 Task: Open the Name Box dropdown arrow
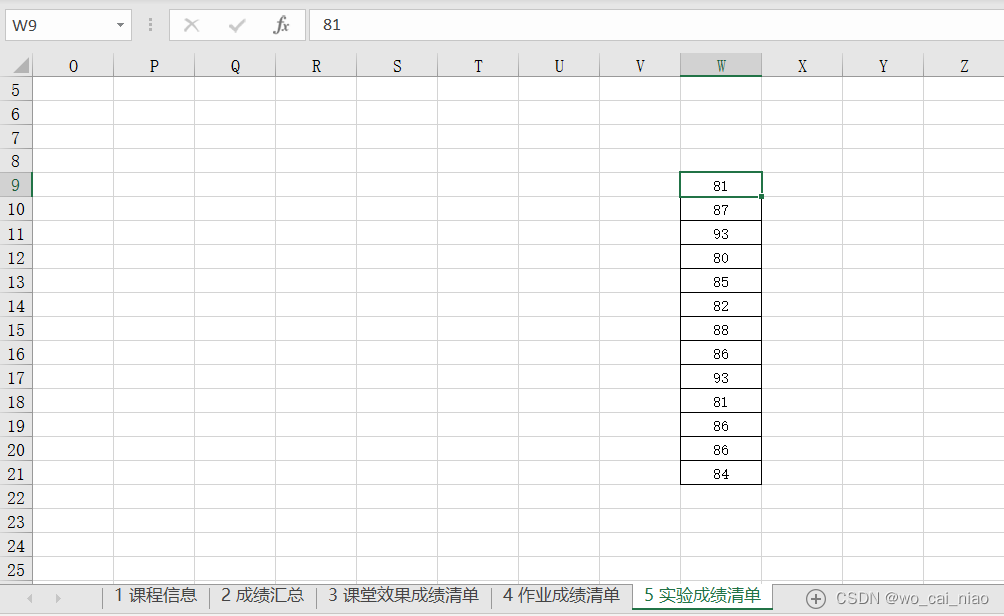[x=120, y=25]
